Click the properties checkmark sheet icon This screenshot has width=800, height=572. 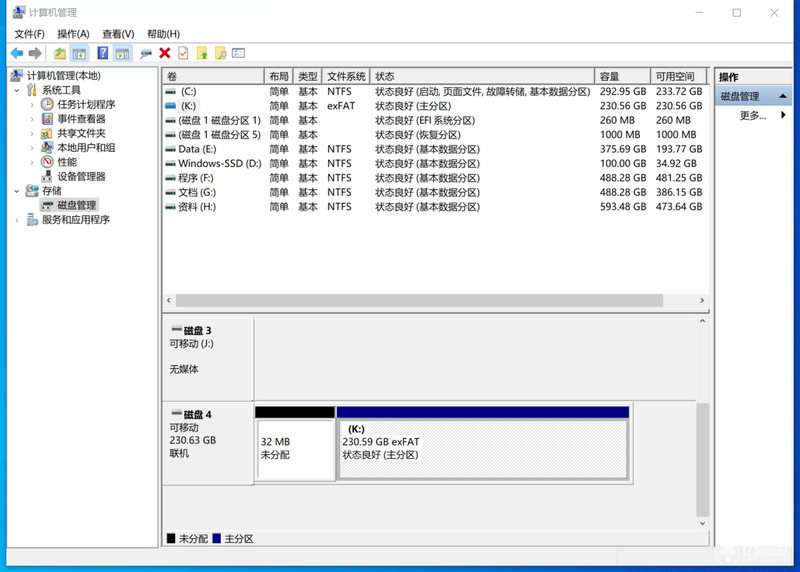pyautogui.click(x=183, y=53)
